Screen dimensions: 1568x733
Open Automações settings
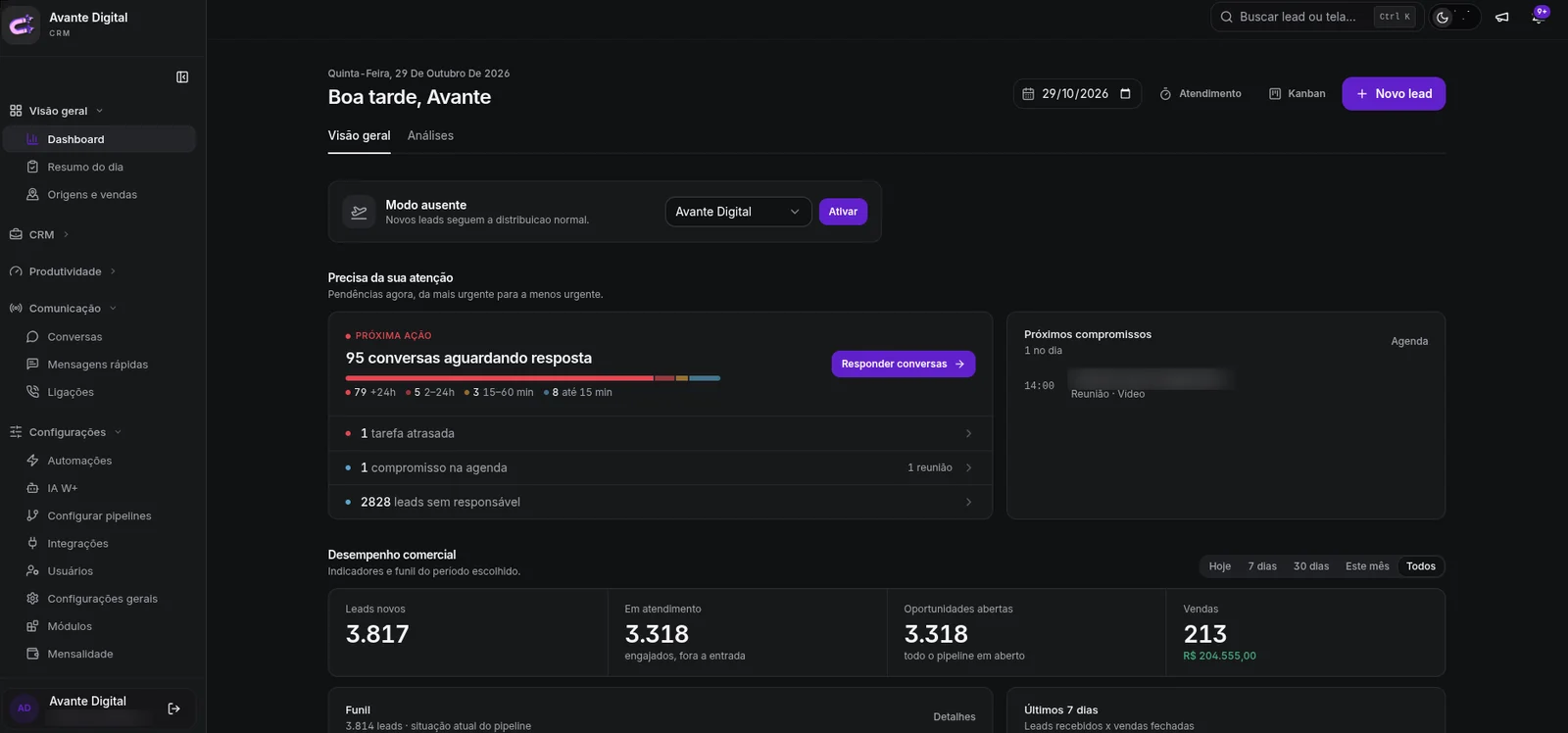click(99, 461)
